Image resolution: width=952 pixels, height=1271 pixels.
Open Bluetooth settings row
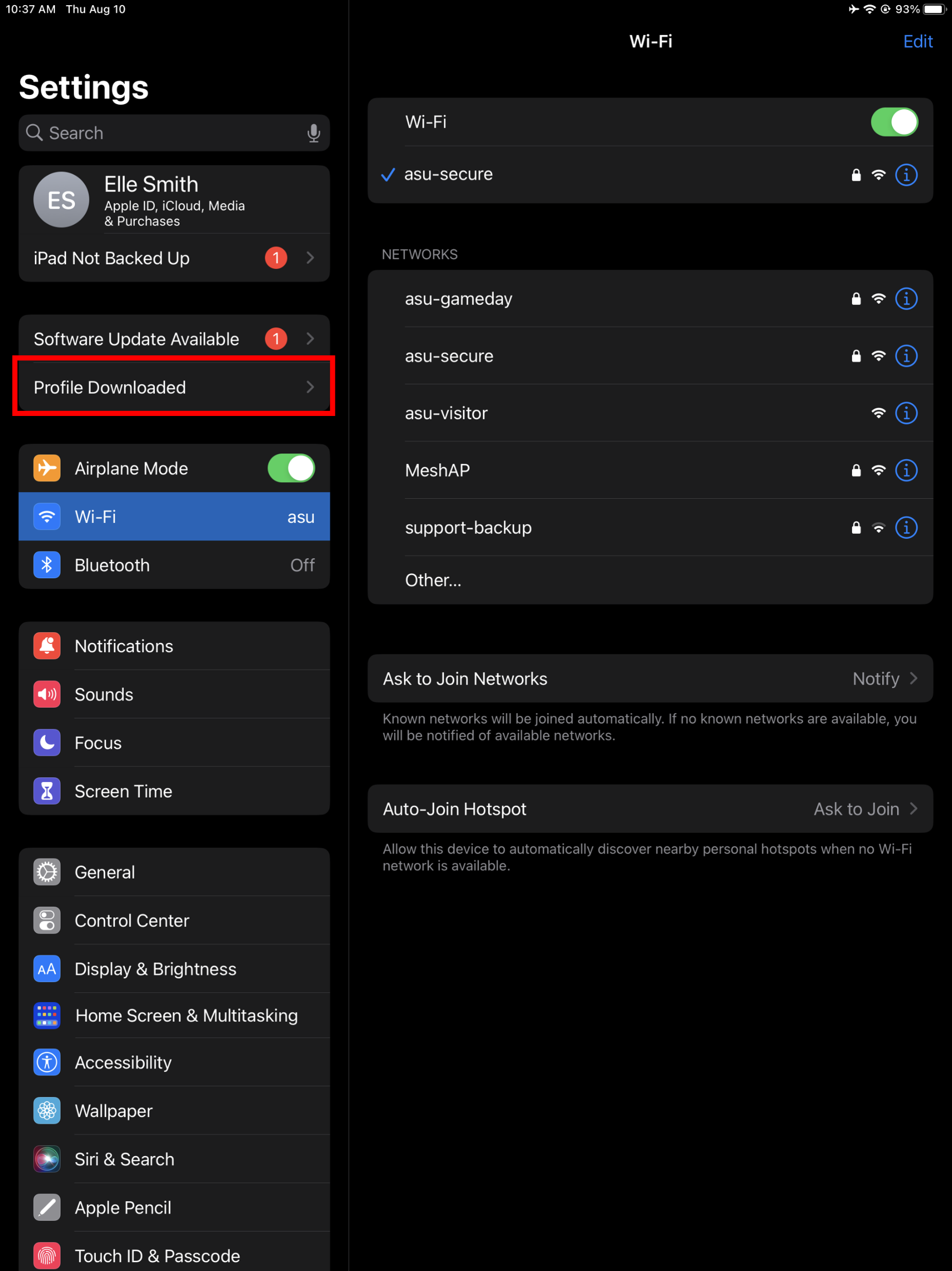pos(174,565)
